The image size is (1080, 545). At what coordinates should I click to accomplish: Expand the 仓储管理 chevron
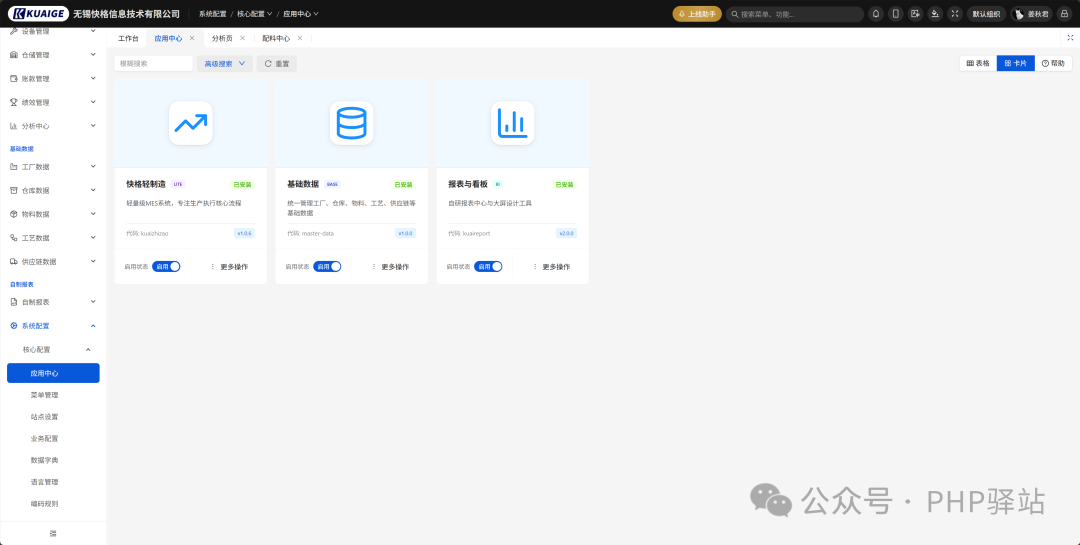(93, 55)
